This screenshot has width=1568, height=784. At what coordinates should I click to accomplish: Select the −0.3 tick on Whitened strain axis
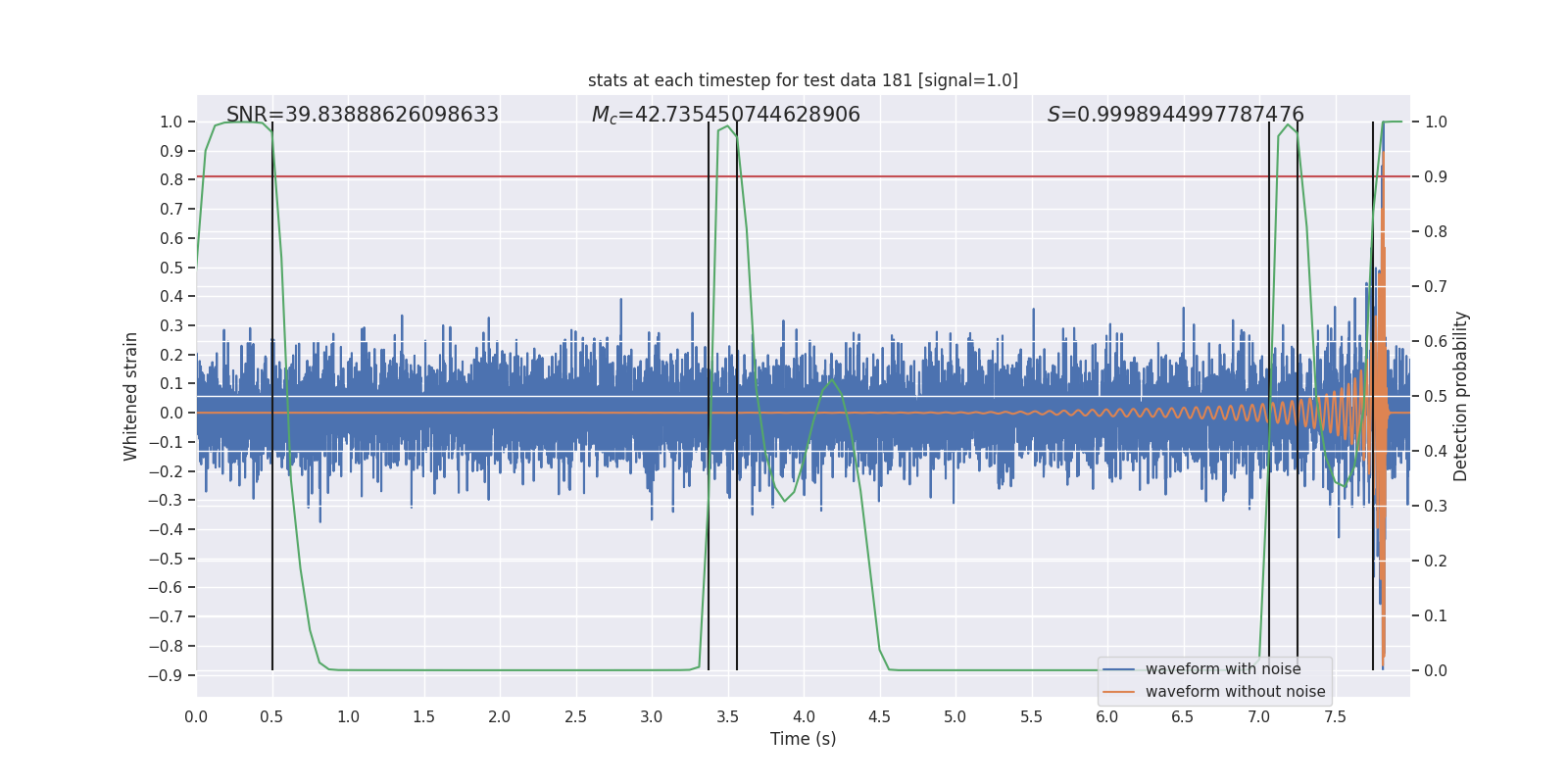click(166, 500)
